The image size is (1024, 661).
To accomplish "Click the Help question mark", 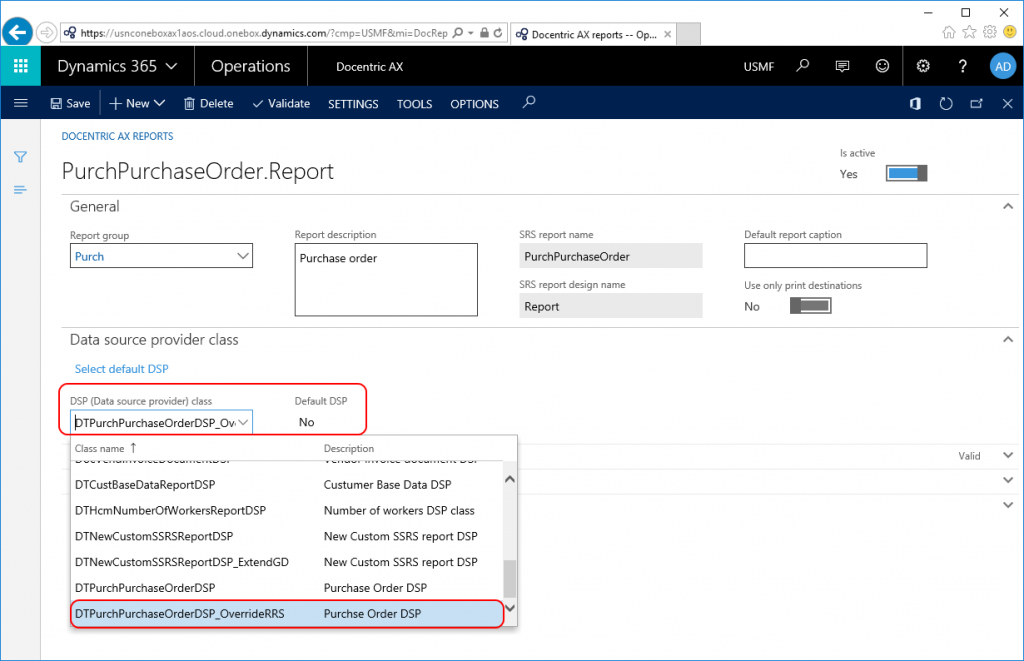I will tap(962, 66).
